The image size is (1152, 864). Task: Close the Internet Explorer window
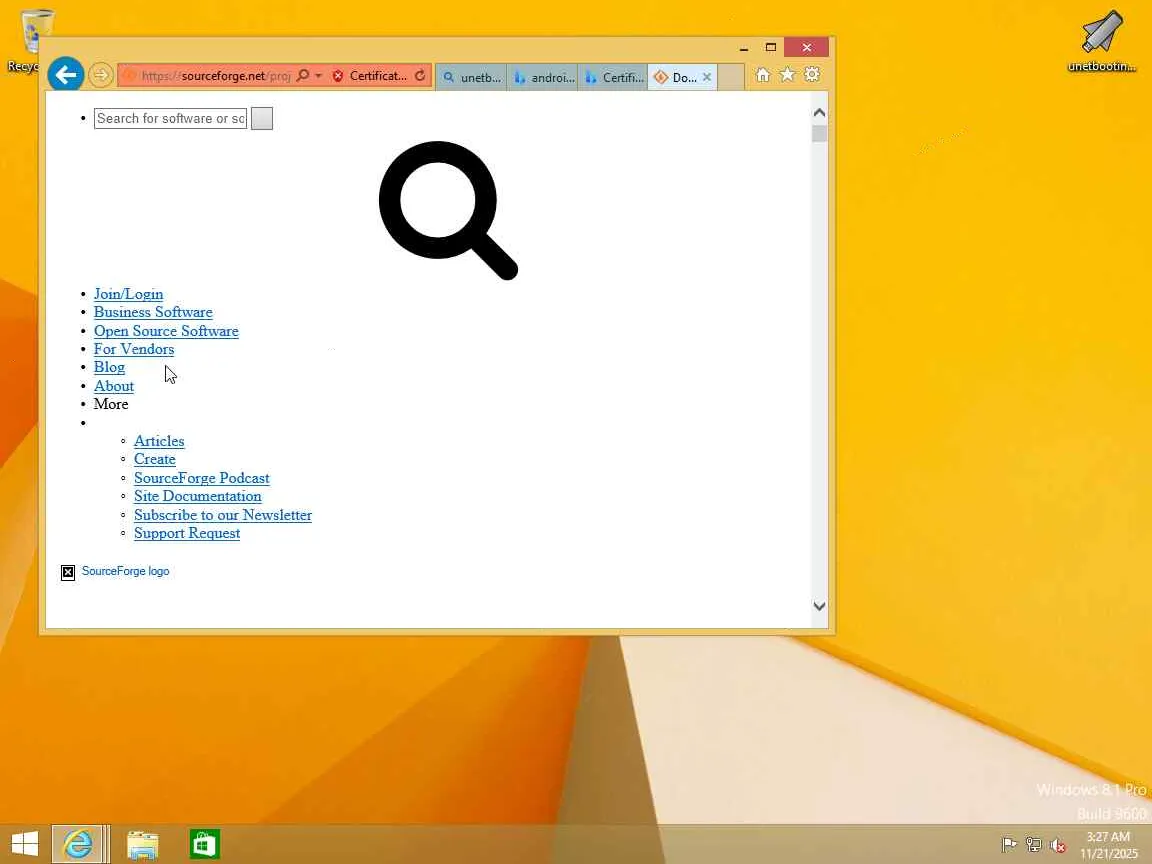807,48
